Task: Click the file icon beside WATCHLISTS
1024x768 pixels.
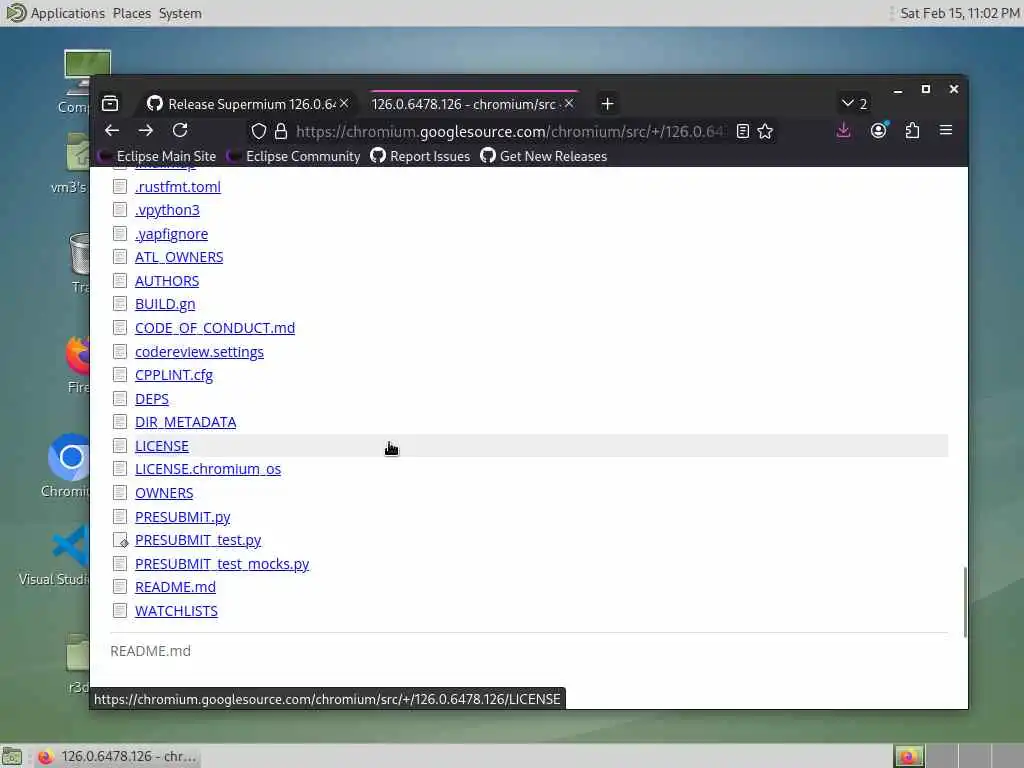Action: pos(120,611)
